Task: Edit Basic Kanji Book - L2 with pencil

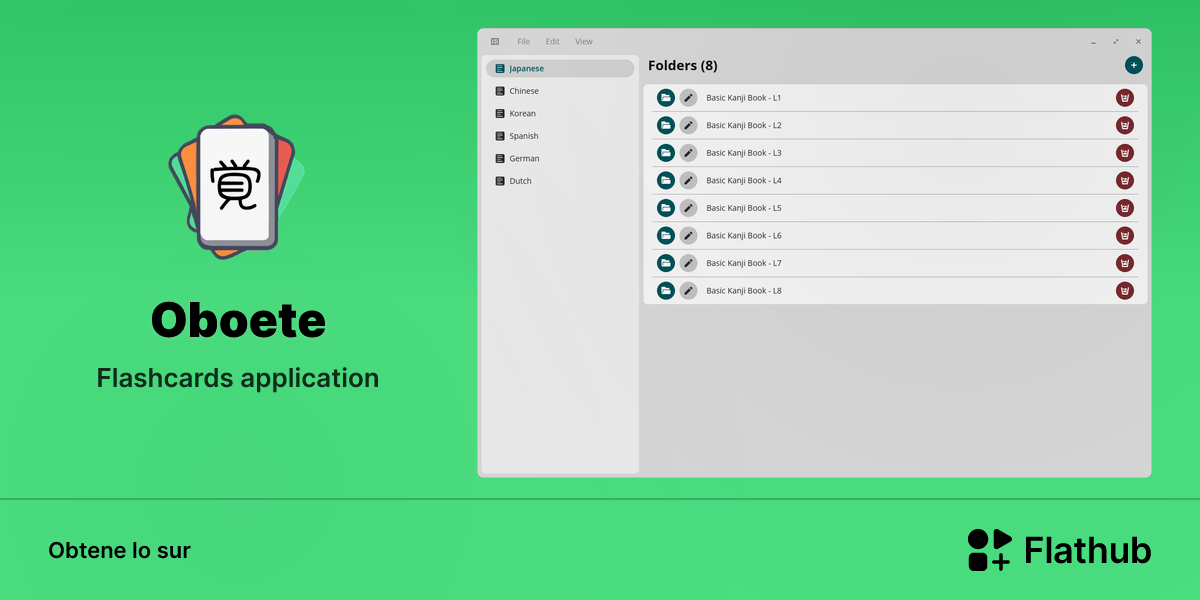Action: tap(688, 125)
